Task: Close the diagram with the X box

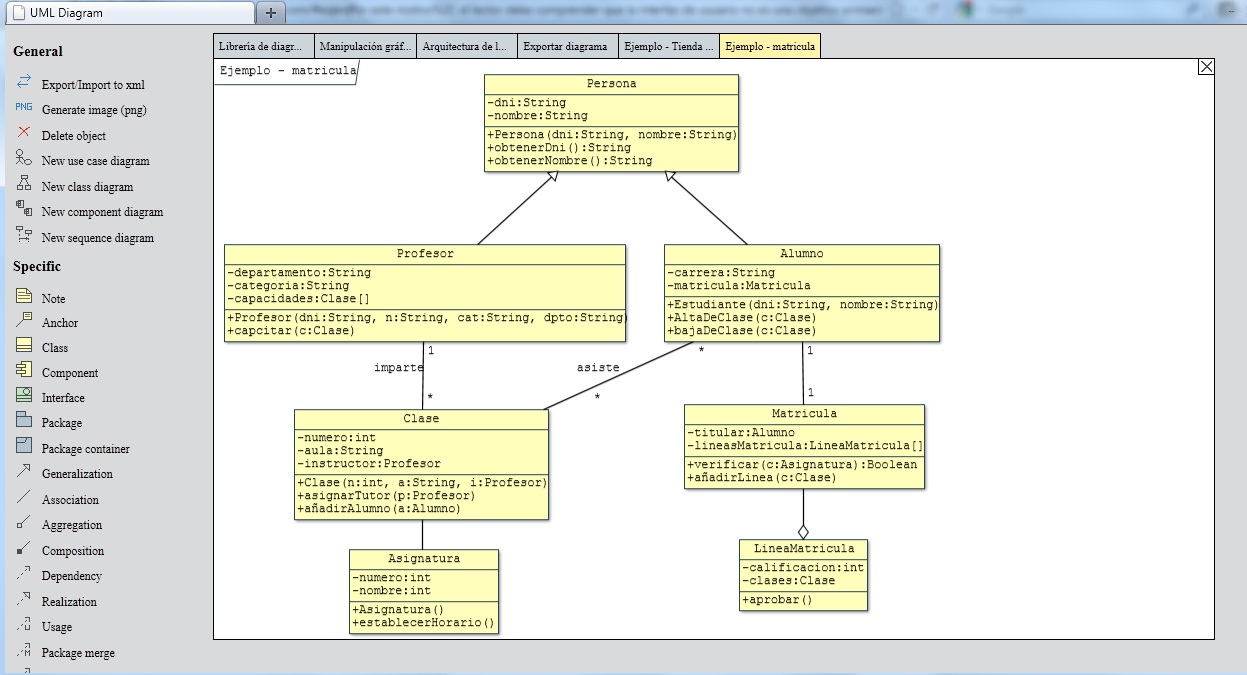Action: pos(1205,67)
